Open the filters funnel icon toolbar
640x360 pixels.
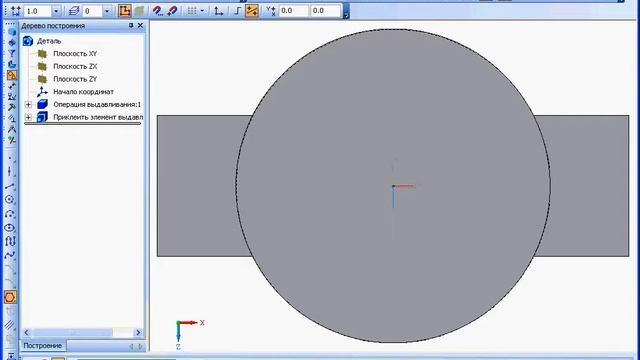[x=11, y=53]
